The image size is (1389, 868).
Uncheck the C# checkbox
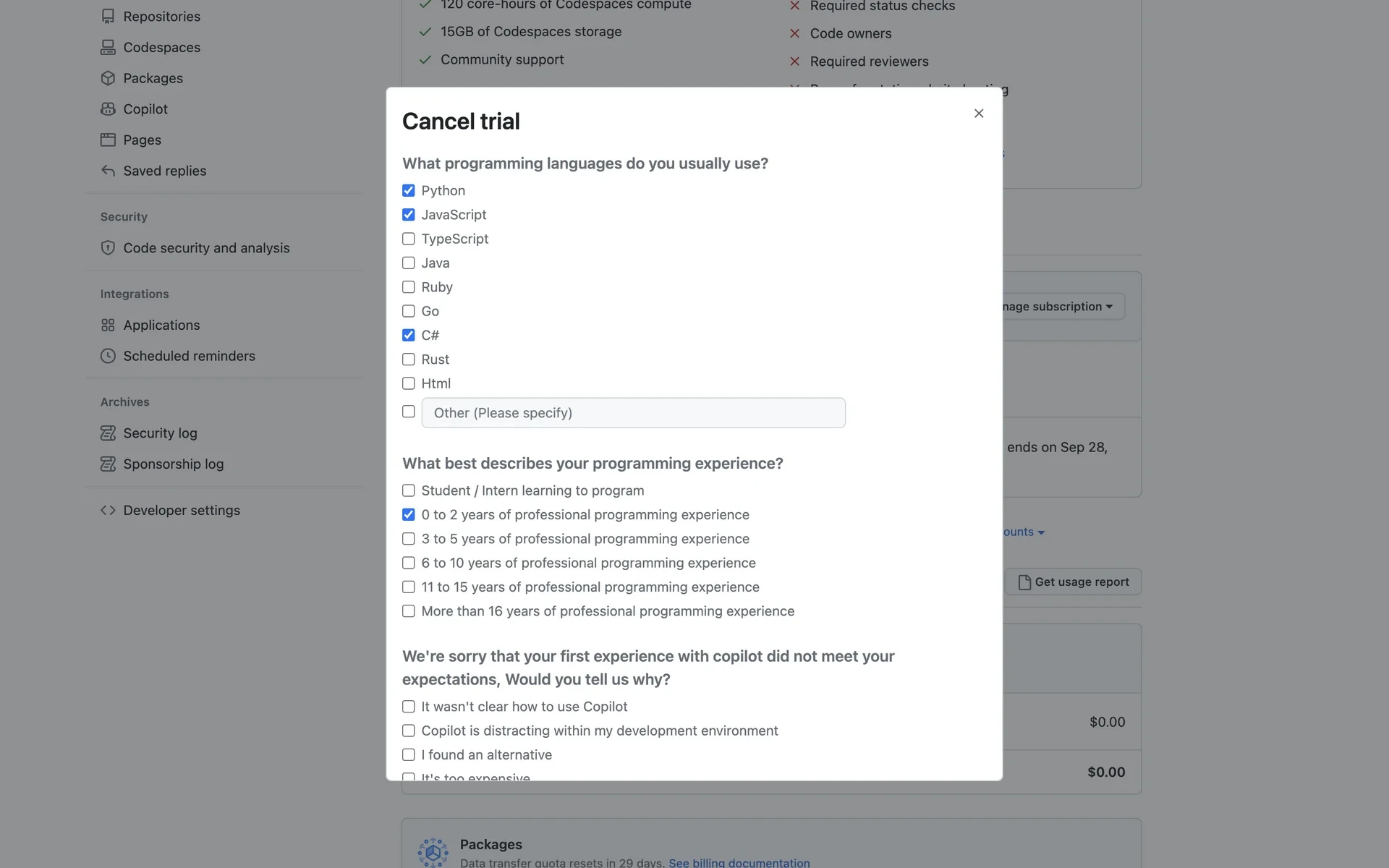click(409, 336)
